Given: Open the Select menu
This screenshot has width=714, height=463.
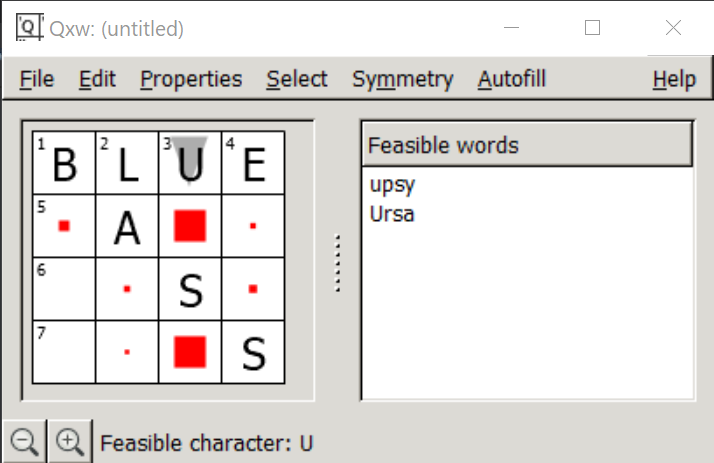Looking at the screenshot, I should pyautogui.click(x=297, y=79).
